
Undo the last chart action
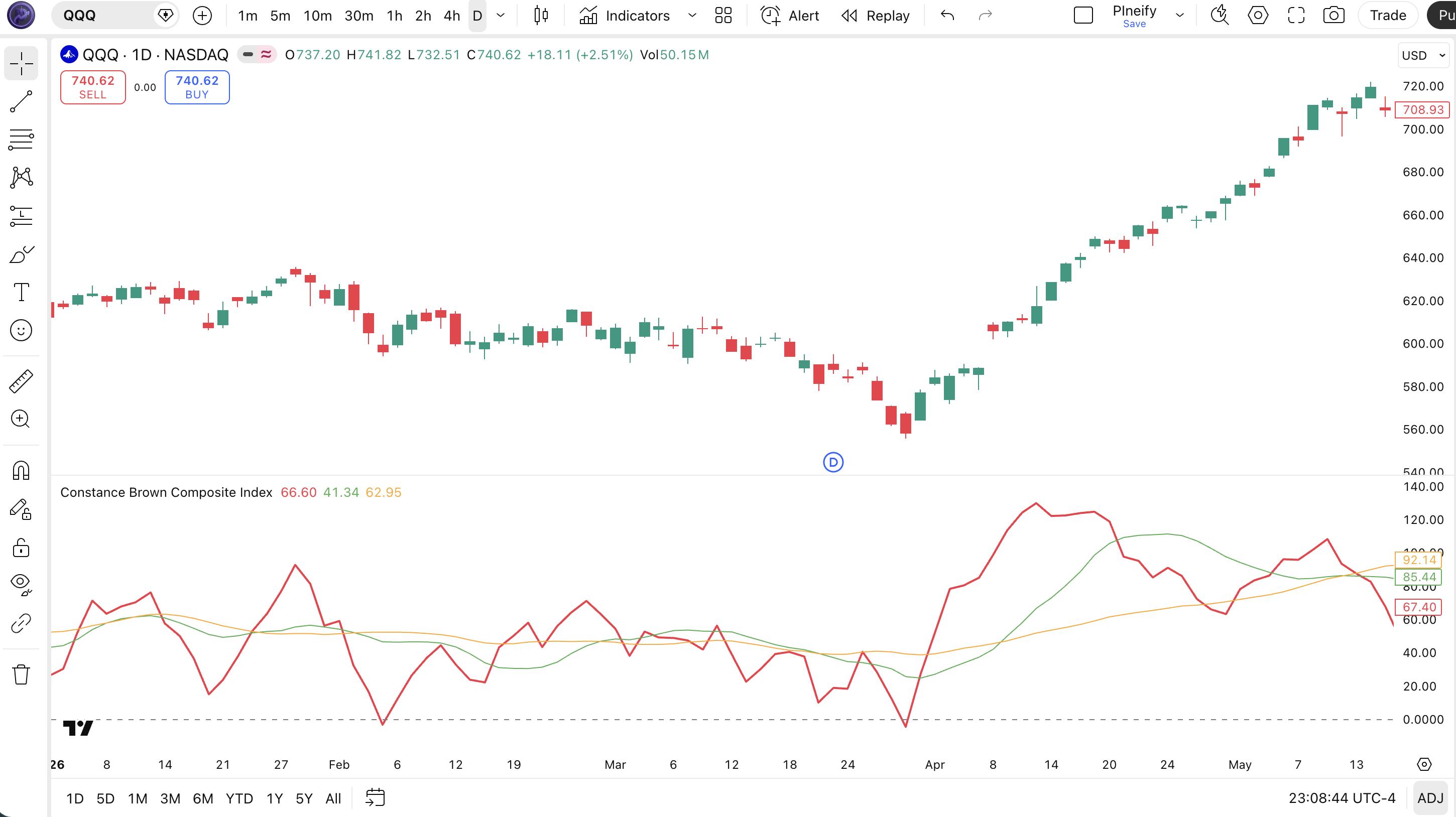coord(947,15)
